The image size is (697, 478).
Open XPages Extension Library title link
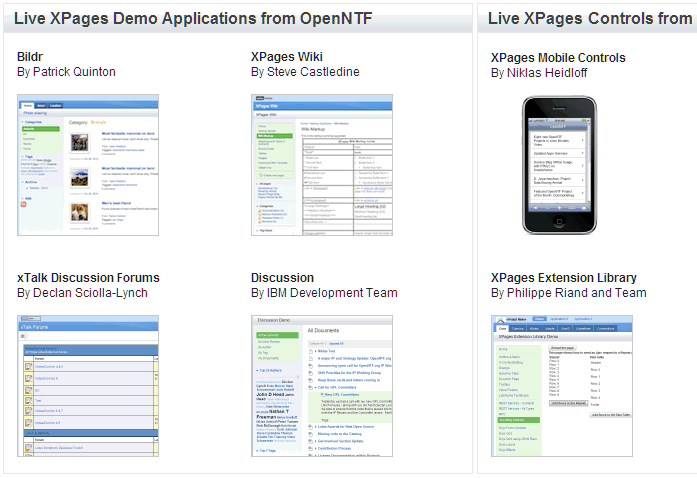point(564,278)
